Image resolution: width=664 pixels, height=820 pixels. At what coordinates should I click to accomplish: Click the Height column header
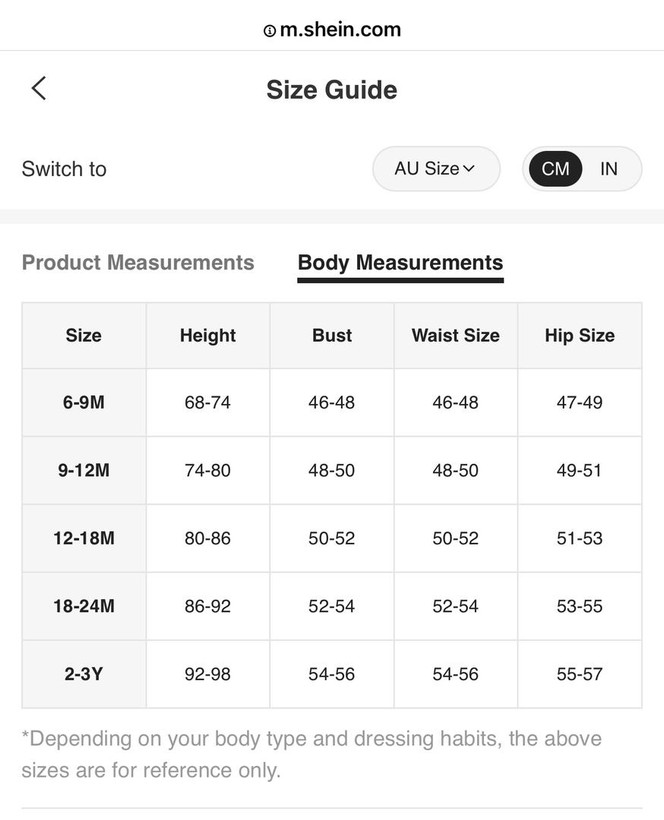pyautogui.click(x=208, y=335)
